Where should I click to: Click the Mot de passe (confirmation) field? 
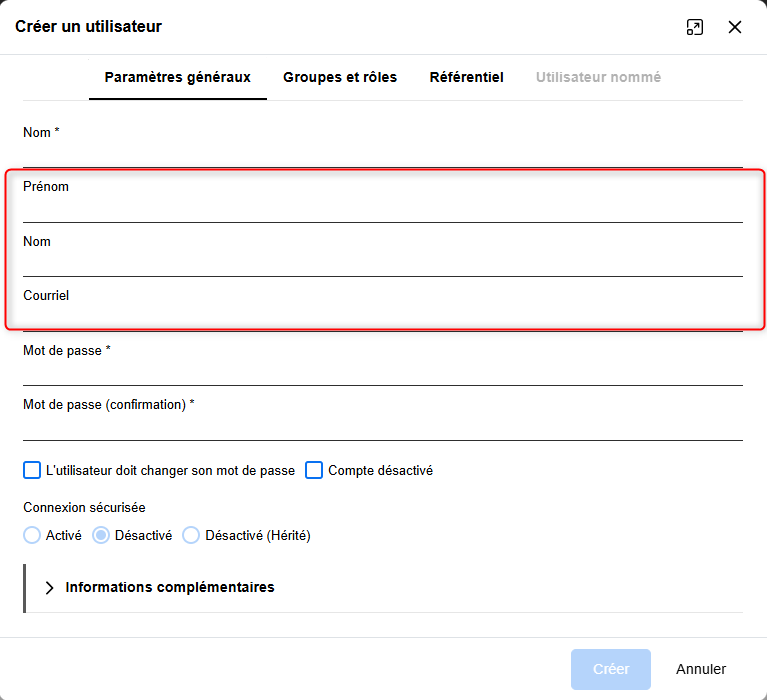pos(382,427)
